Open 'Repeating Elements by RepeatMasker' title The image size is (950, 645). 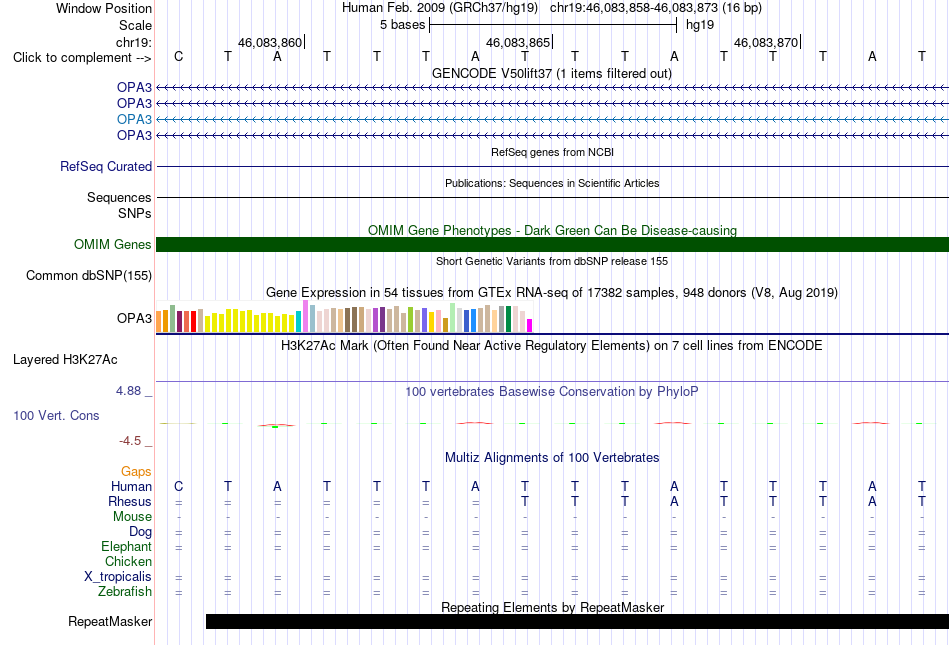(x=552, y=607)
